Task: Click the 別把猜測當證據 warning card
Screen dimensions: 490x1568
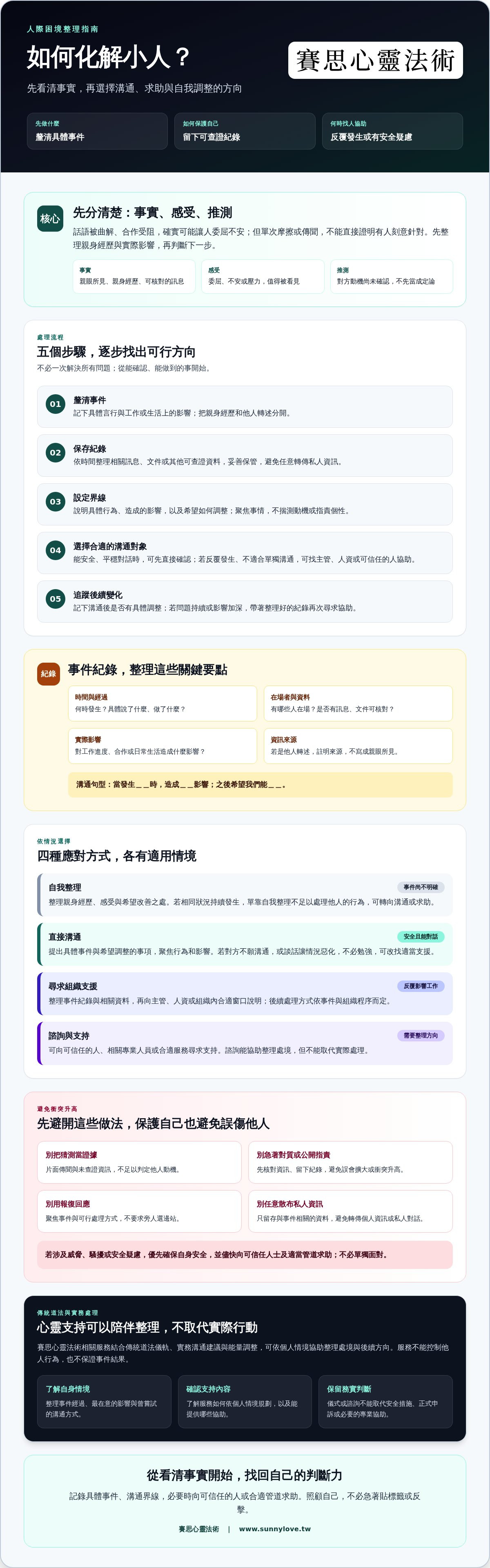Action: point(139,1162)
